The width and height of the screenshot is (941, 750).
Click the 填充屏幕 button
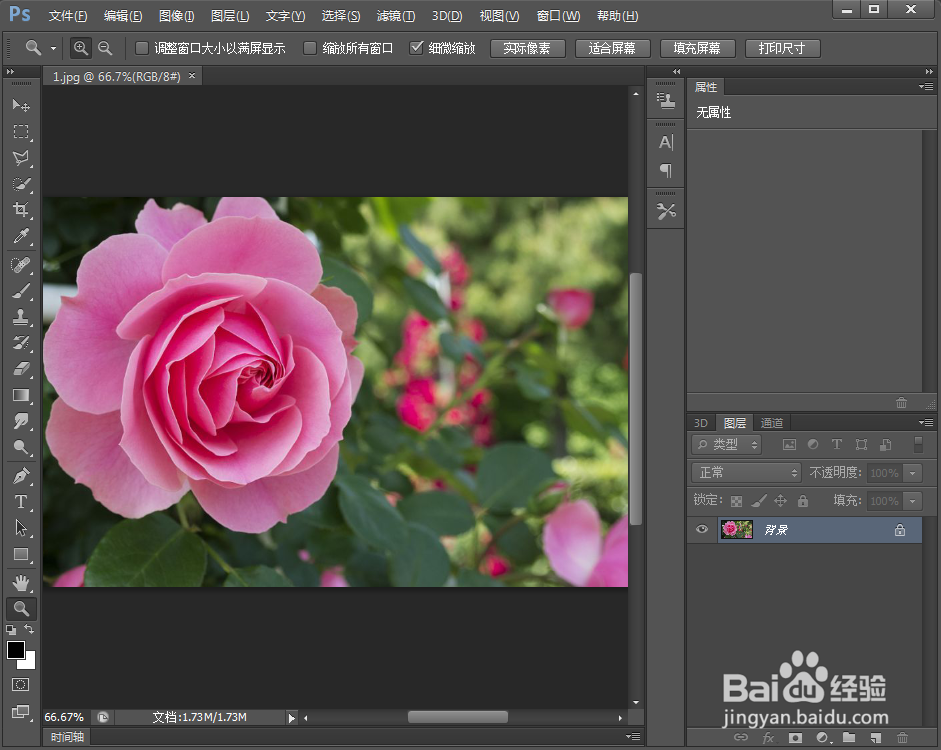[697, 49]
